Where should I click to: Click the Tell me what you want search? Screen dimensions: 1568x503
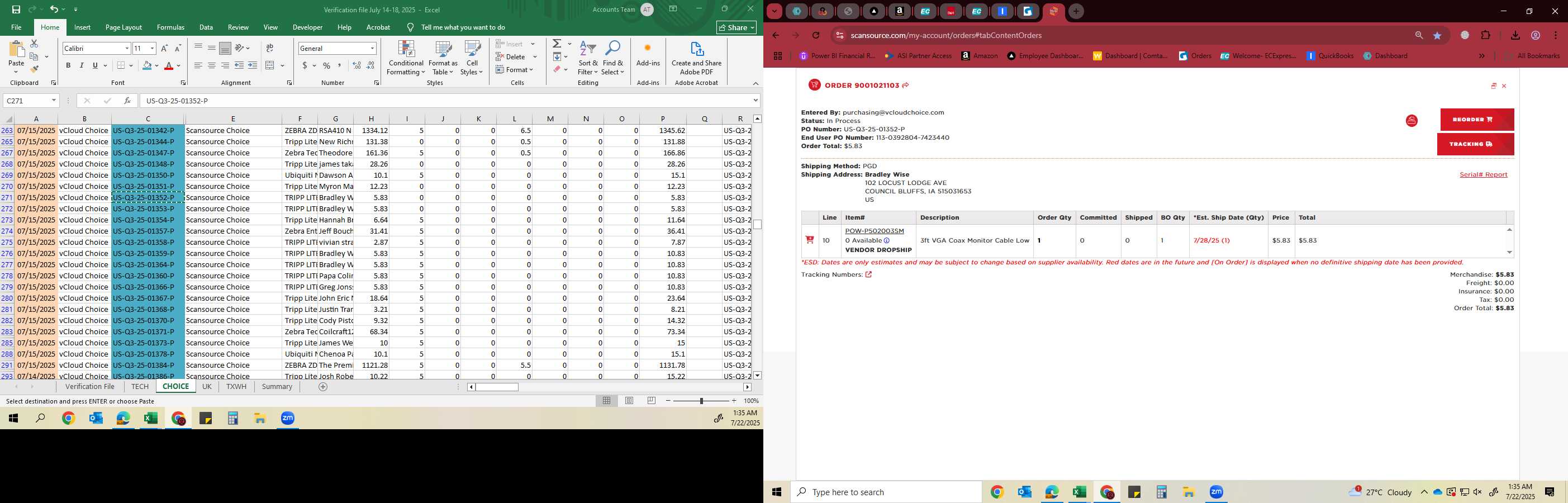pos(463,27)
